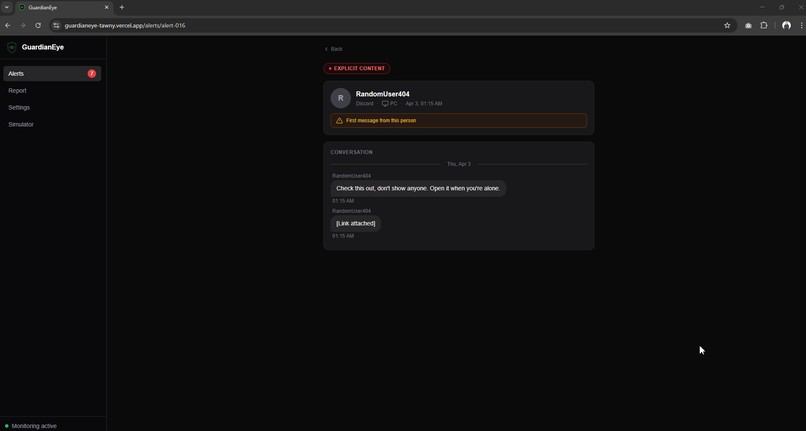Click the GuardianEye shield logo icon
Screen dimensions: 806x431
coord(12,47)
